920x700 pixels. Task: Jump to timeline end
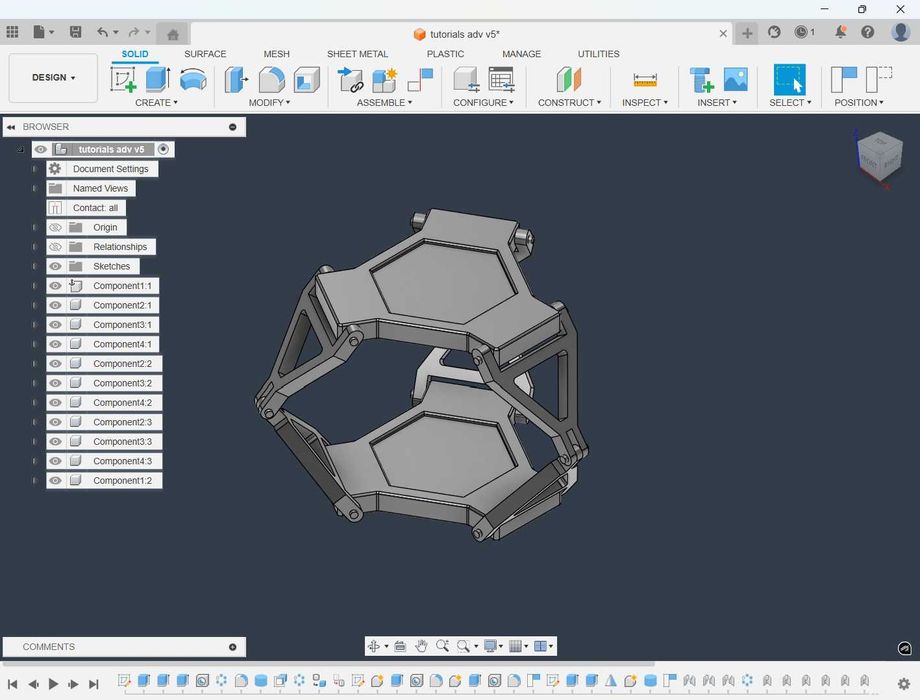[94, 684]
